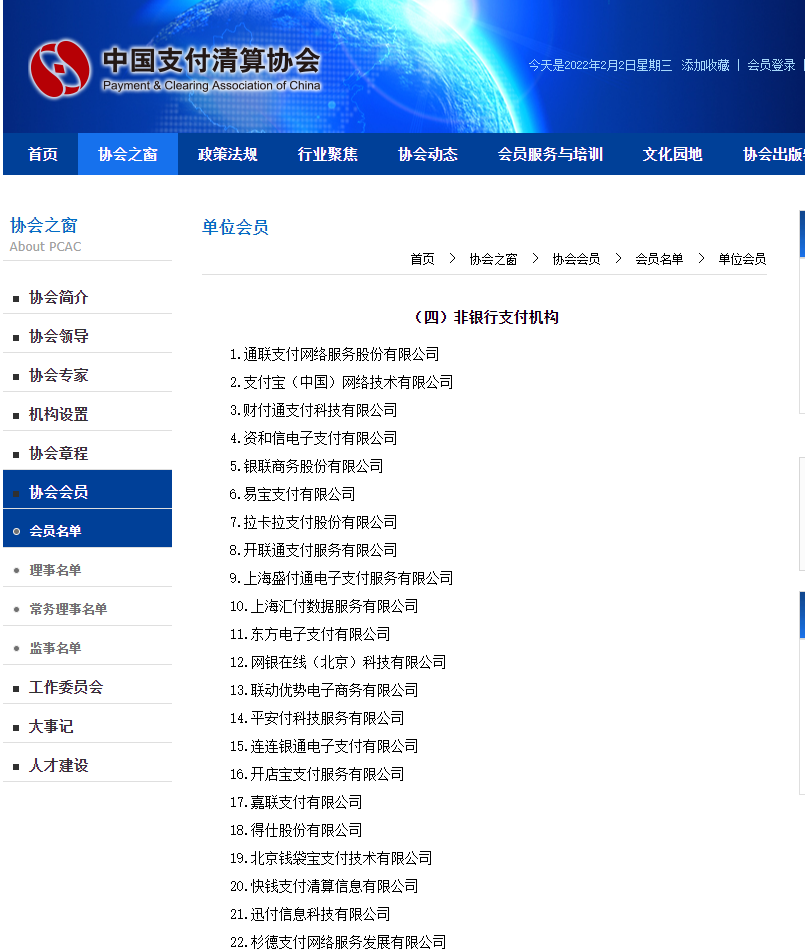Click the 会员登录 link in header
Screen dimensions: 805x950
coord(771,65)
